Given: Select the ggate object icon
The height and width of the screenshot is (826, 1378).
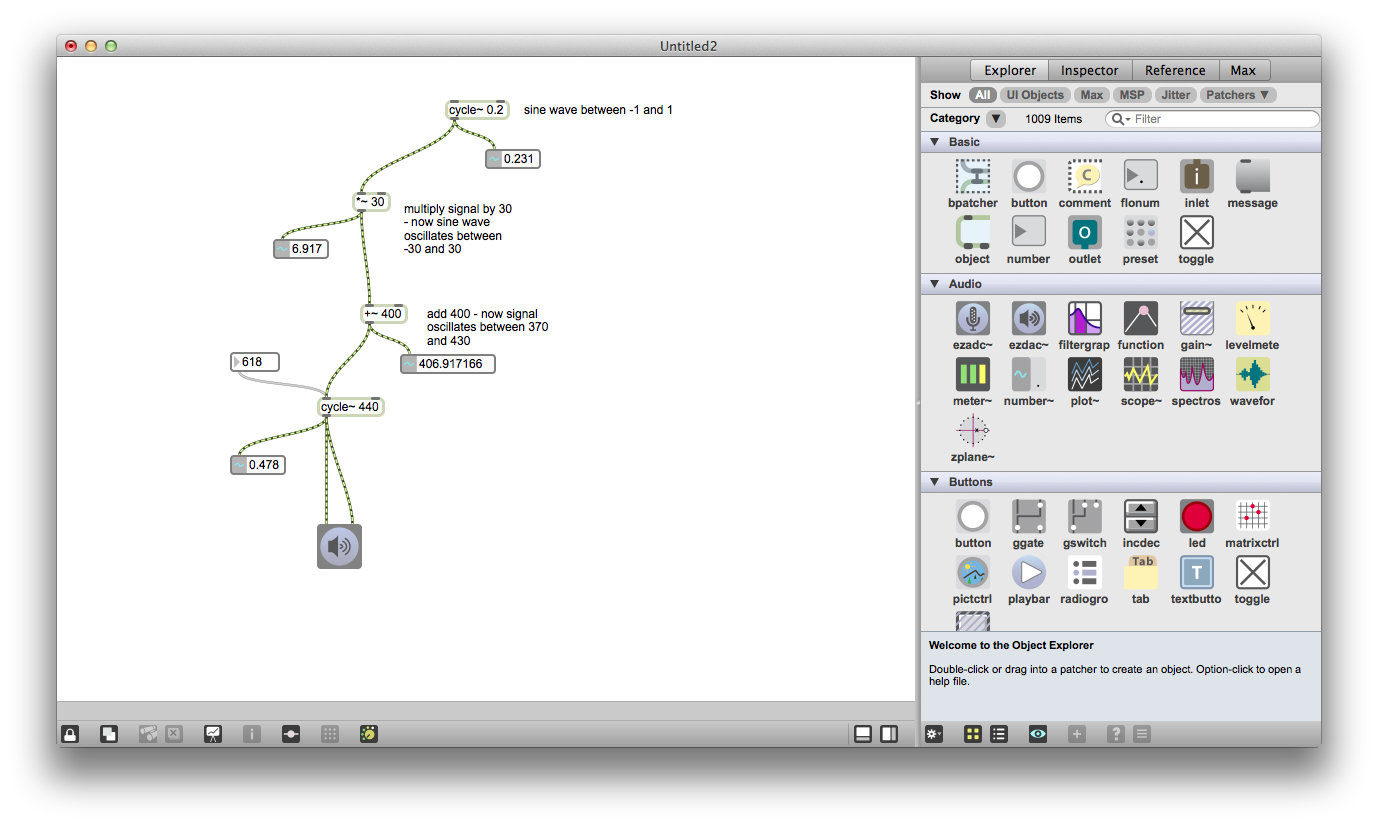Looking at the screenshot, I should pyautogui.click(x=1029, y=516).
